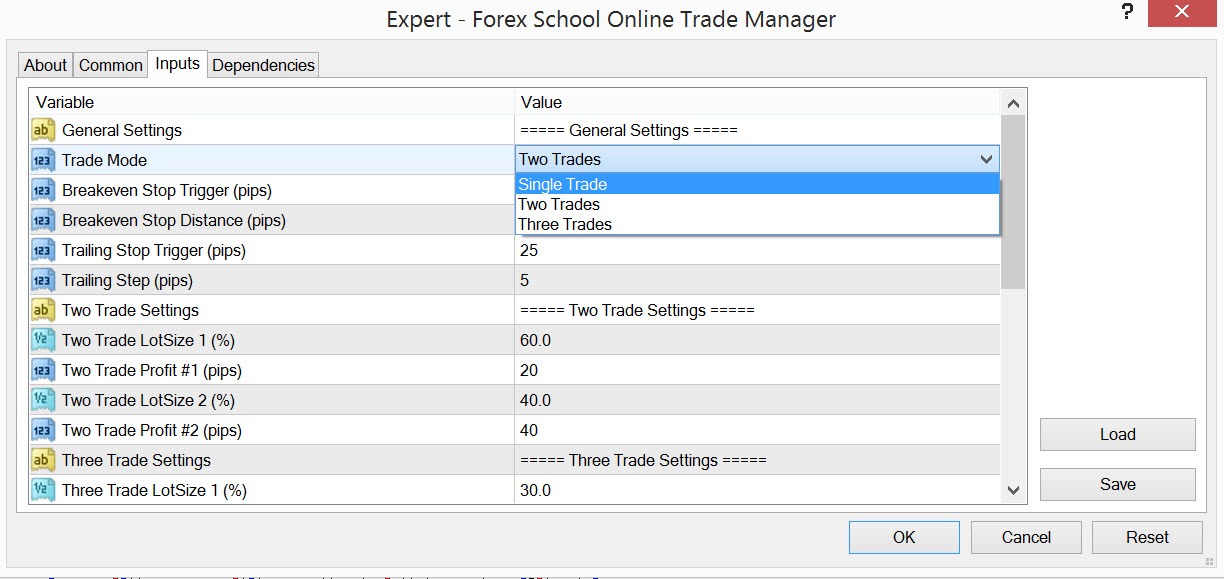This screenshot has height=579, width=1224.
Task: Switch to the Dependencies tab
Action: point(263,65)
